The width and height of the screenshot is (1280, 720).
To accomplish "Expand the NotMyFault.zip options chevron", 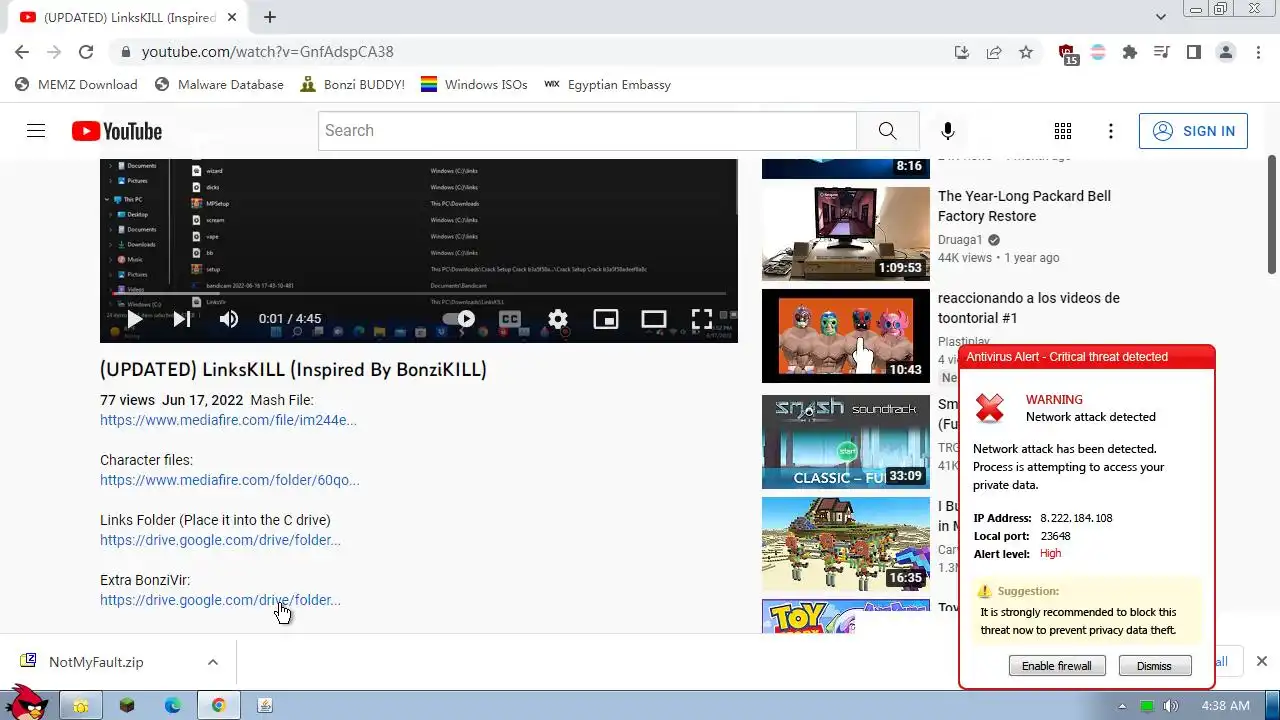I will click(213, 662).
